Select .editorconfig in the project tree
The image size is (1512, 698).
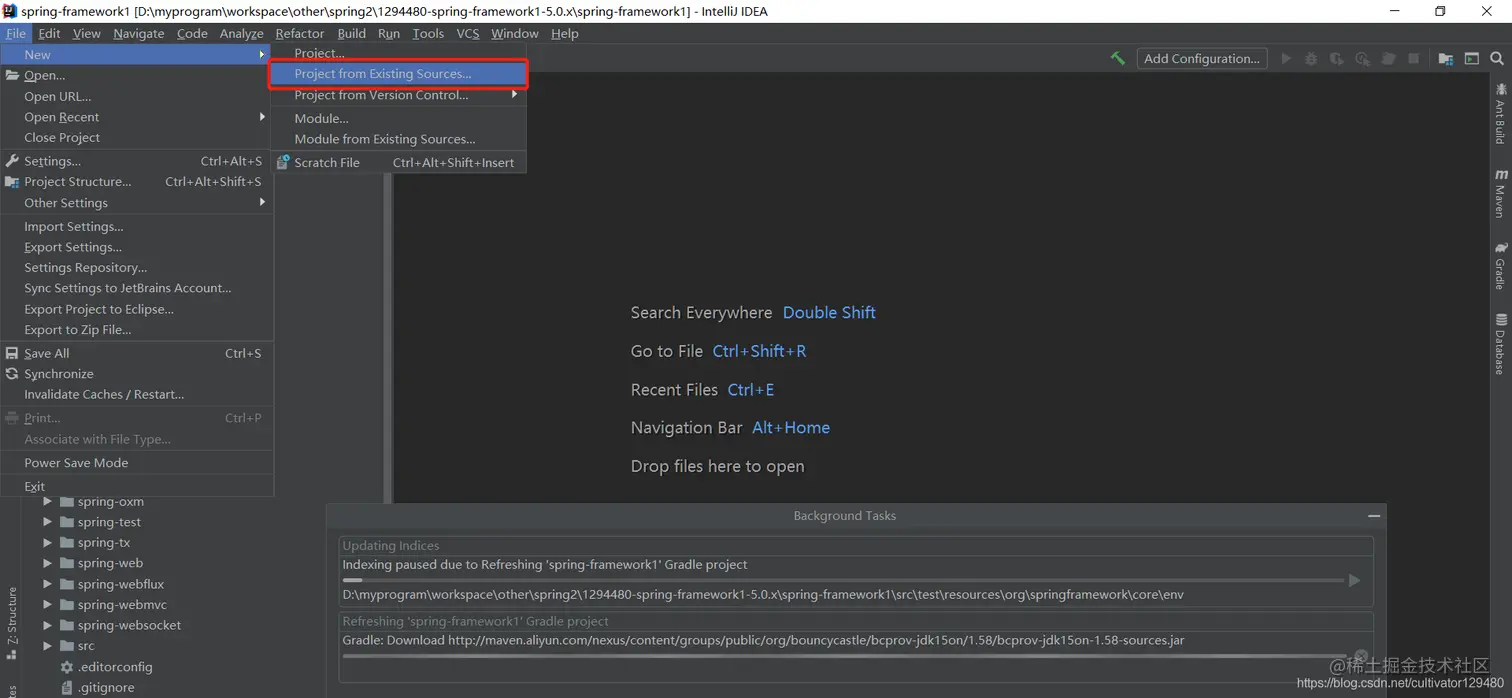(115, 667)
